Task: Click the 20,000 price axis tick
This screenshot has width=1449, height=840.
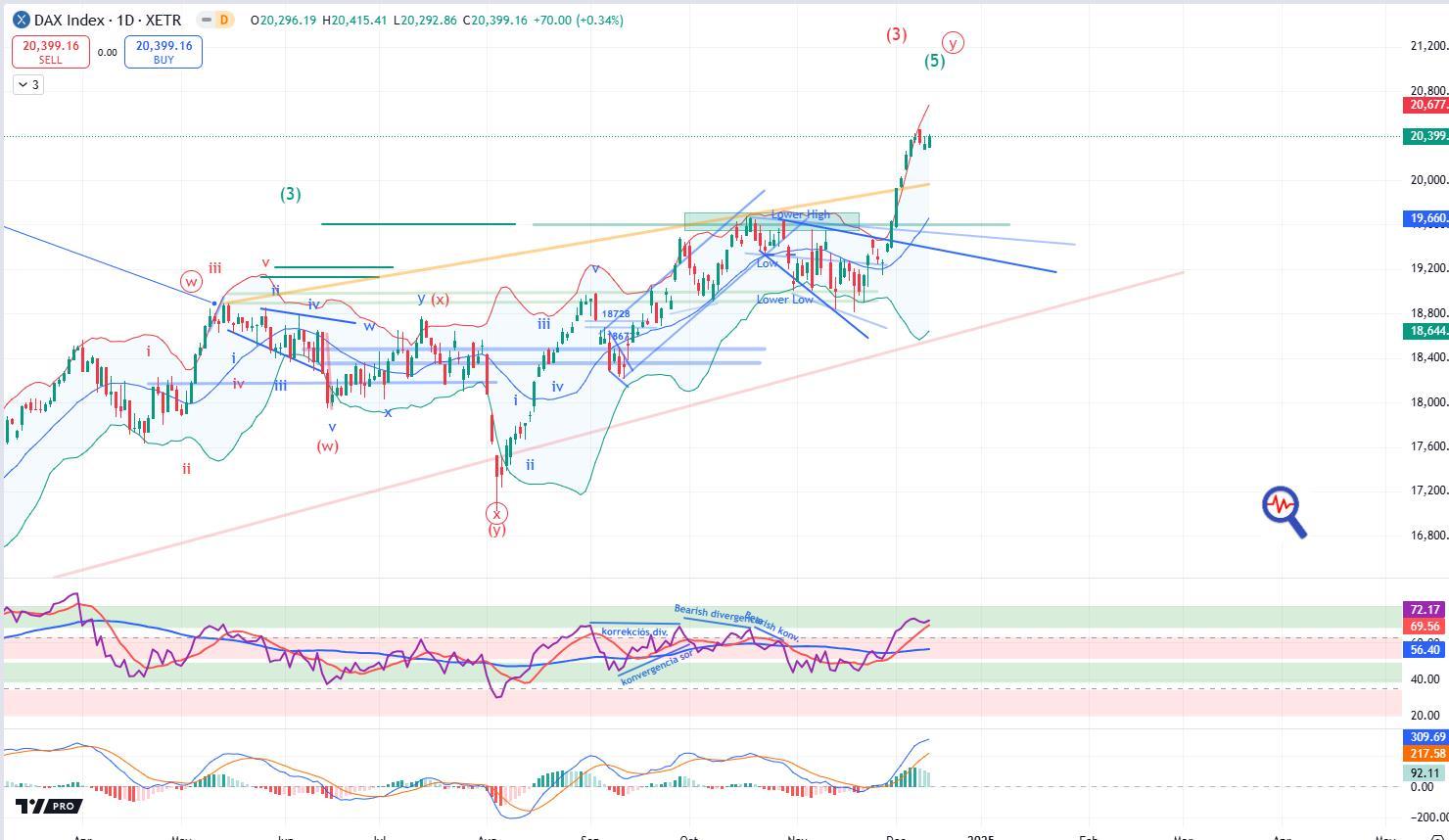Action: pyautogui.click(x=1427, y=180)
